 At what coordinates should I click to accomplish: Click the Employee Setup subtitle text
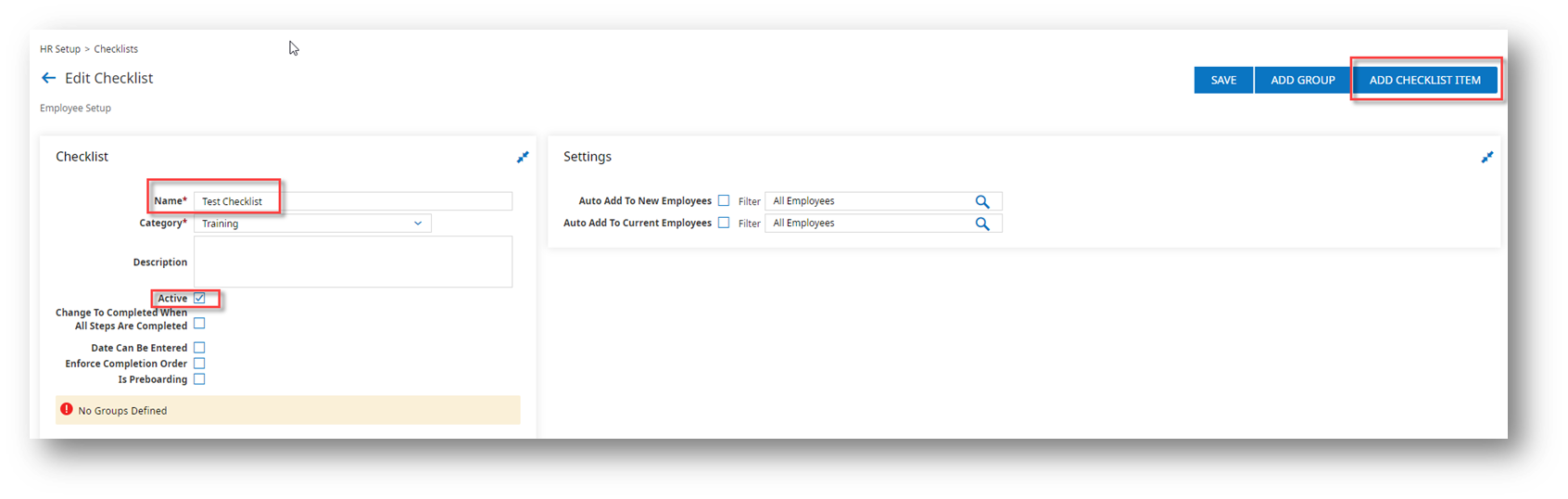(x=75, y=109)
